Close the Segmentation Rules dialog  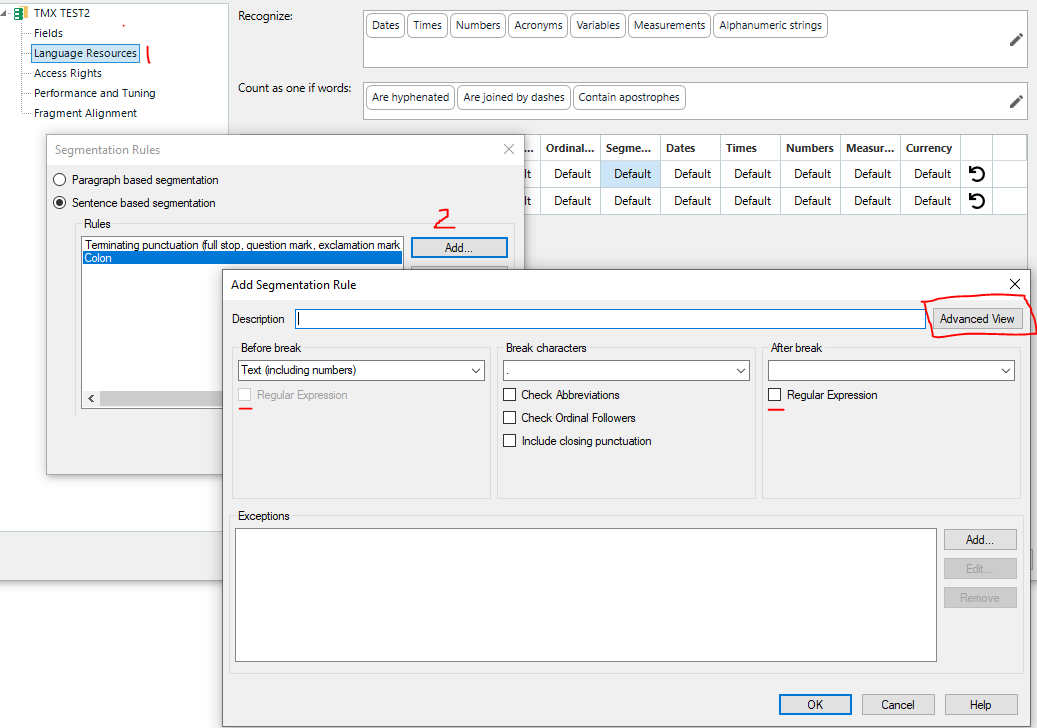click(509, 149)
